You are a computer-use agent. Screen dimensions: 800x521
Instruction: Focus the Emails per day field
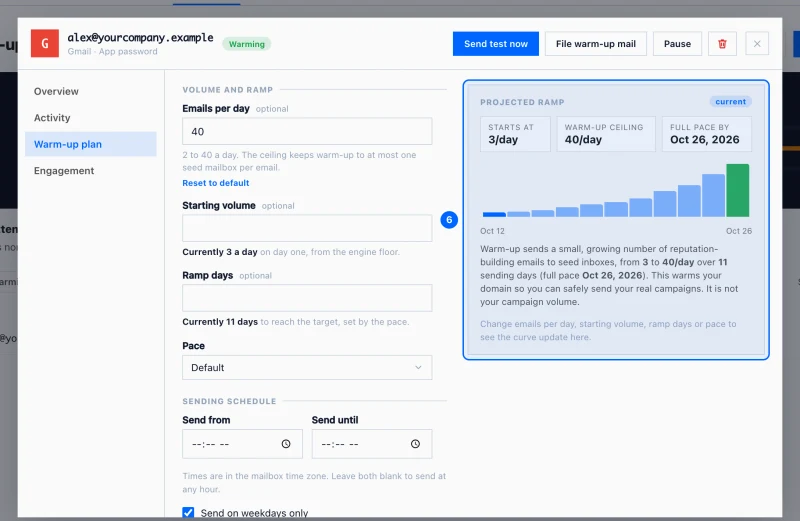point(307,132)
